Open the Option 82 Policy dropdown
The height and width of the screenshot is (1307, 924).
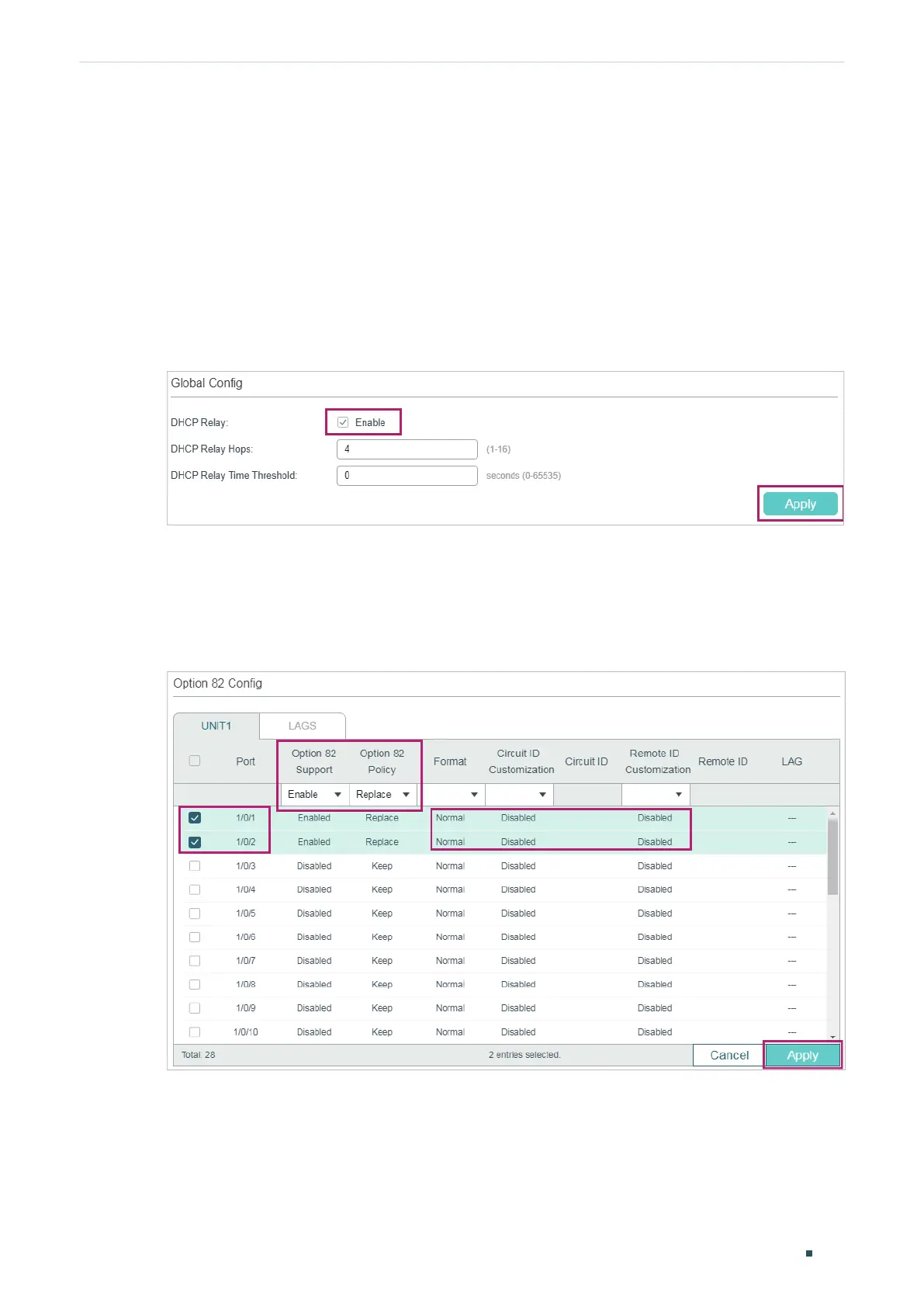tap(382, 795)
